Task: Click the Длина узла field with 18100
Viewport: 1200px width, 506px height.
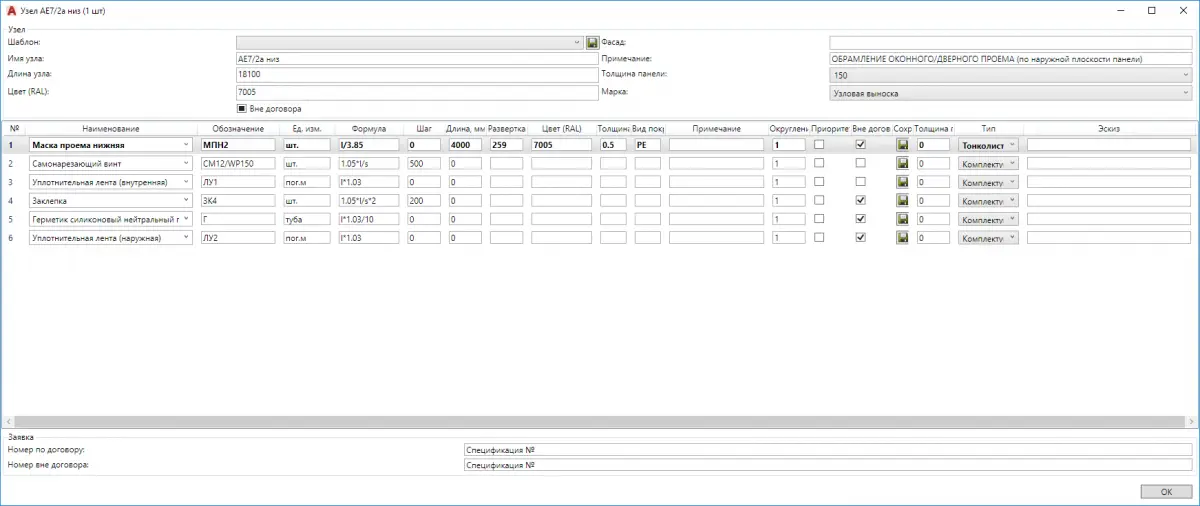Action: coord(415,75)
